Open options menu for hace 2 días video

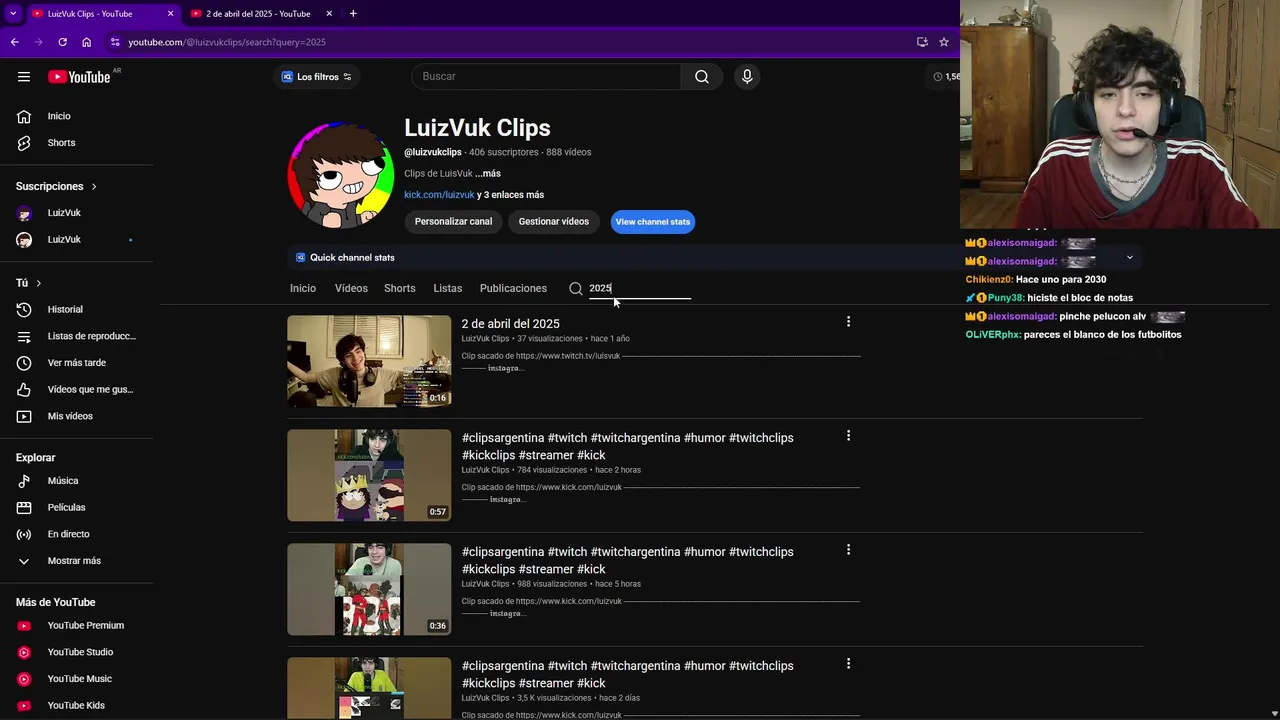(x=848, y=664)
